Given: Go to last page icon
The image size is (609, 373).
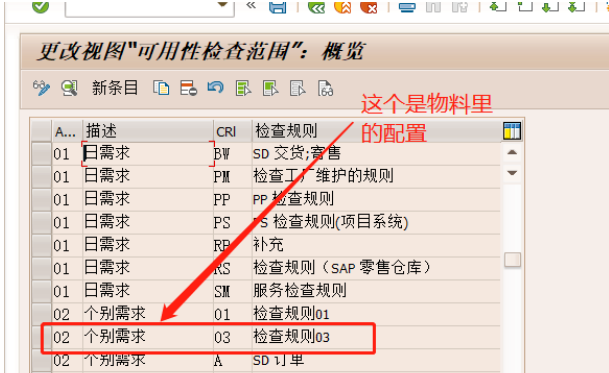Looking at the screenshot, I should coord(577,6).
